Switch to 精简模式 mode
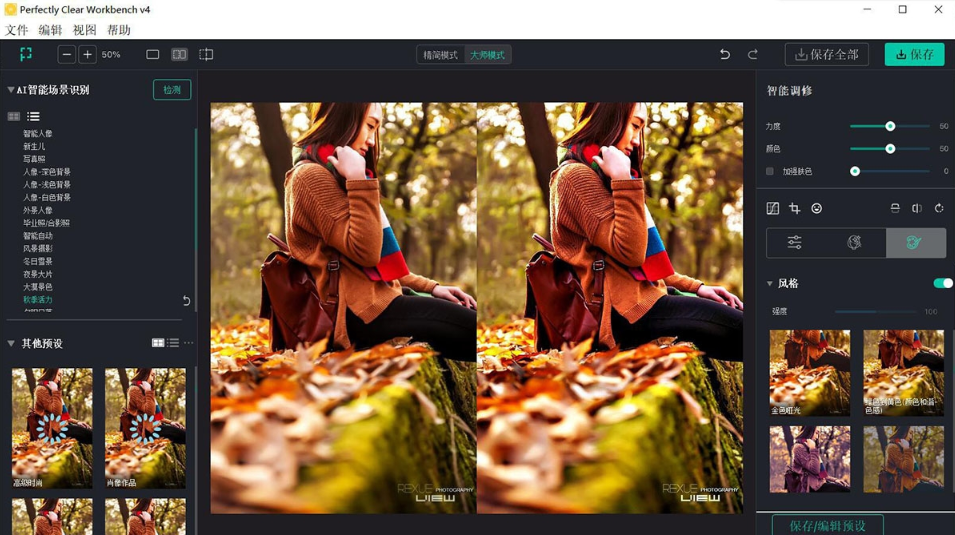955x535 pixels. [x=440, y=55]
